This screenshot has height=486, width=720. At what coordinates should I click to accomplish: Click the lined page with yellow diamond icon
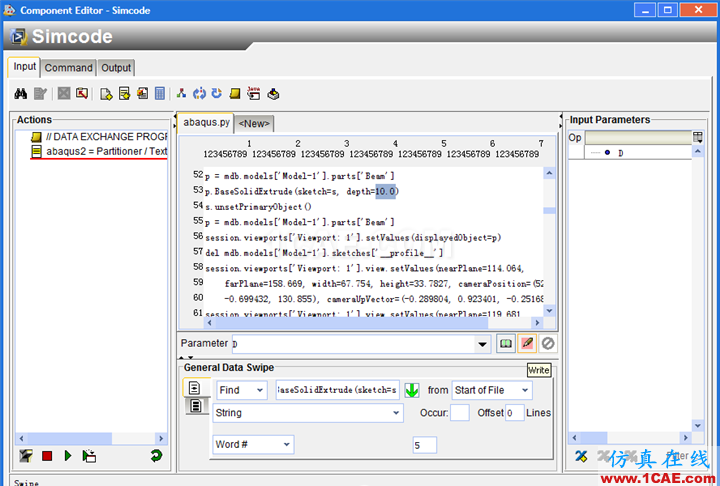[x=124, y=94]
